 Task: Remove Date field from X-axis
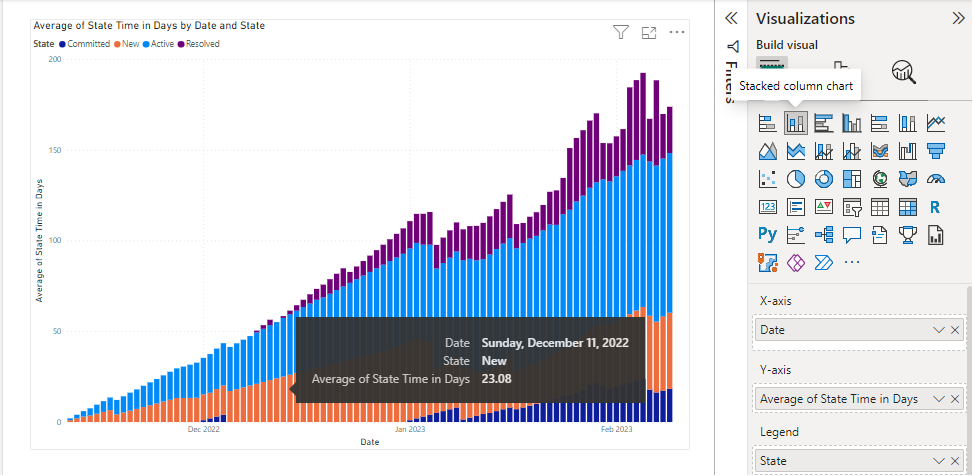955,330
